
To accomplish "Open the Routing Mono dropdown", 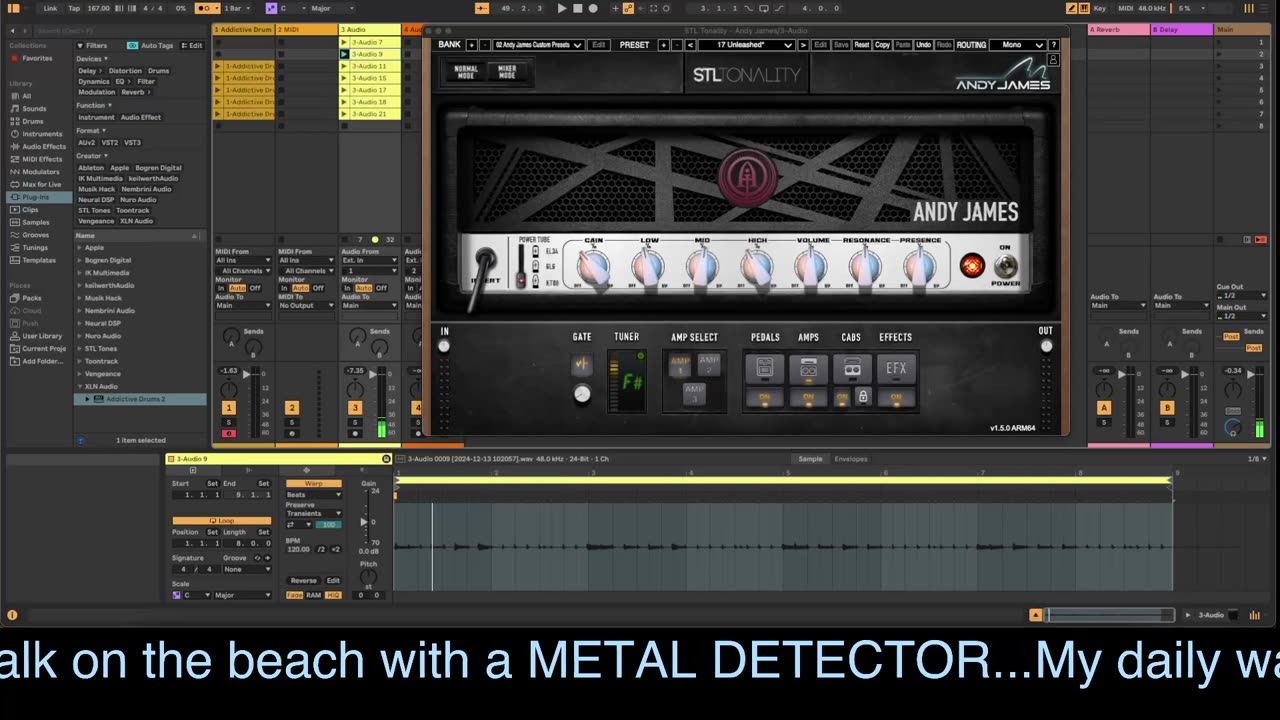I will [1017, 45].
